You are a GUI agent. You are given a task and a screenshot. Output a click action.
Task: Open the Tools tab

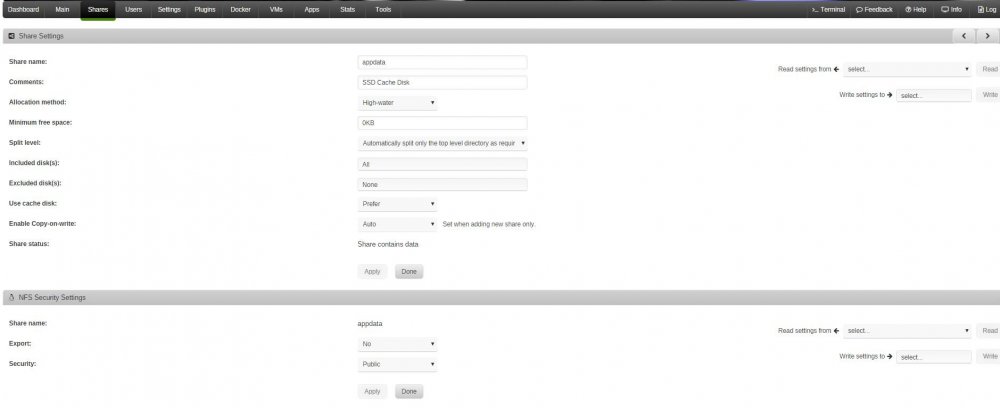tap(383, 10)
